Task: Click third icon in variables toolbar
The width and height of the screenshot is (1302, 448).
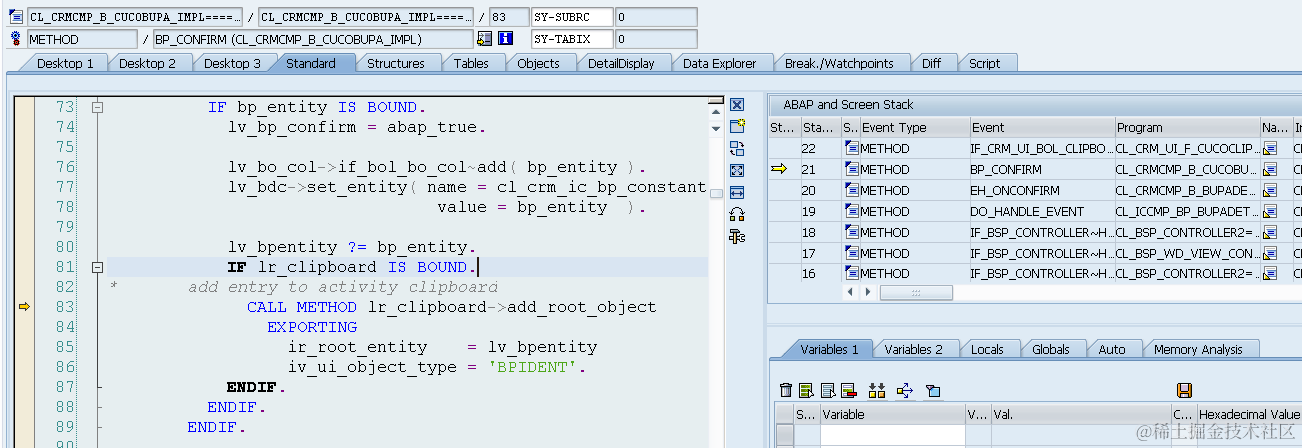Action: pos(827,390)
